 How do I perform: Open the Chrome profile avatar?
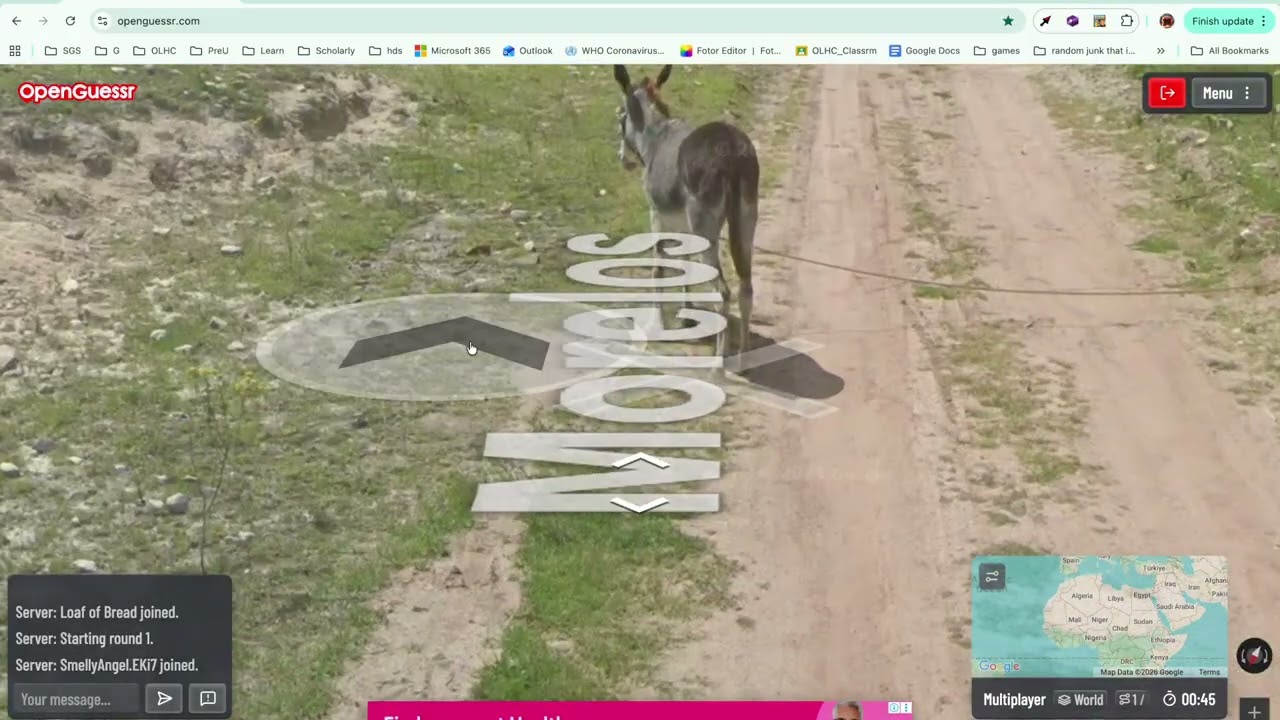pyautogui.click(x=1166, y=21)
